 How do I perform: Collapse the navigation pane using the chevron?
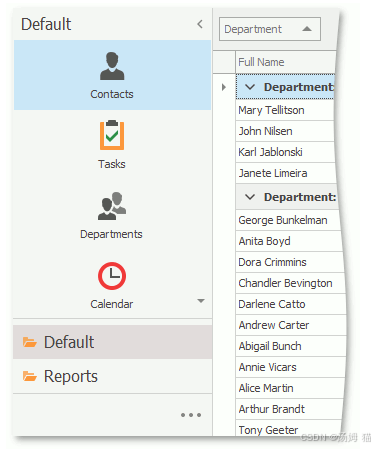click(x=200, y=24)
